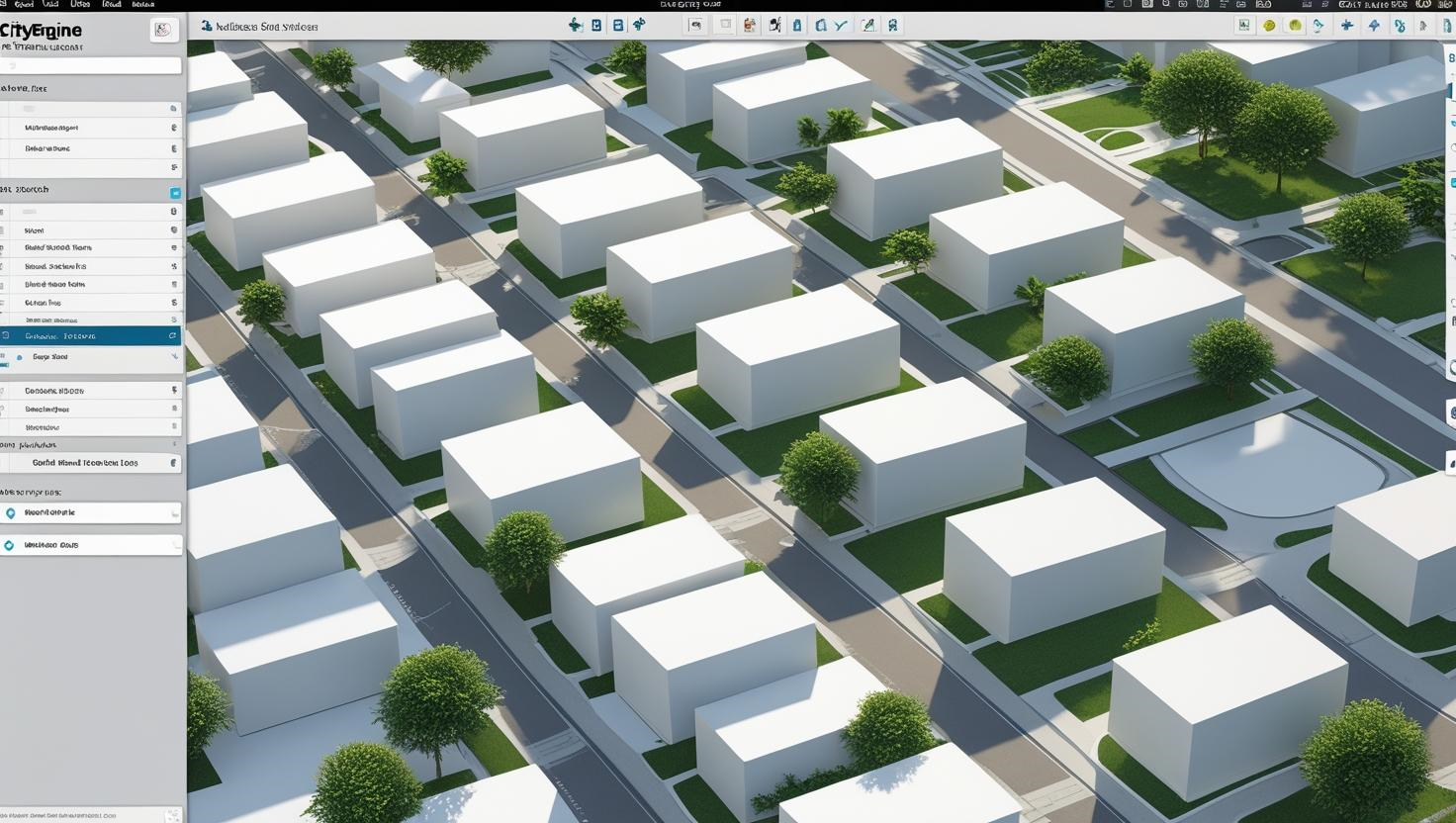Click the wide labeled button above lower panel heading

(91, 463)
